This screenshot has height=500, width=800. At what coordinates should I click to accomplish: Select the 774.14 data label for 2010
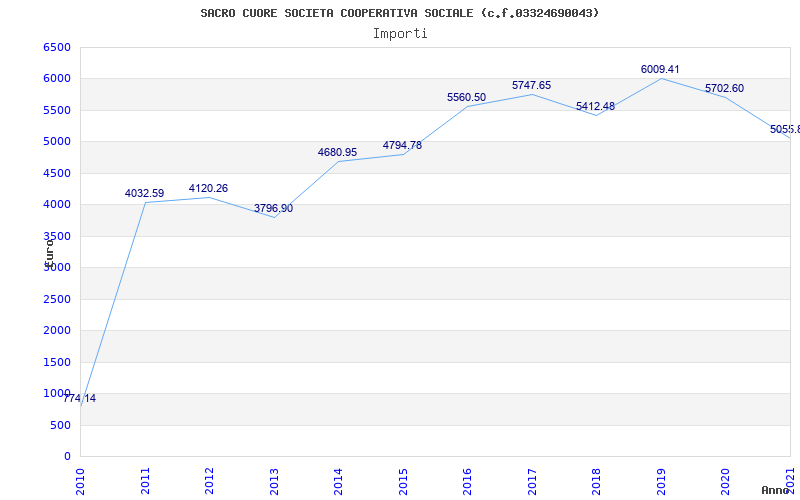click(x=79, y=398)
